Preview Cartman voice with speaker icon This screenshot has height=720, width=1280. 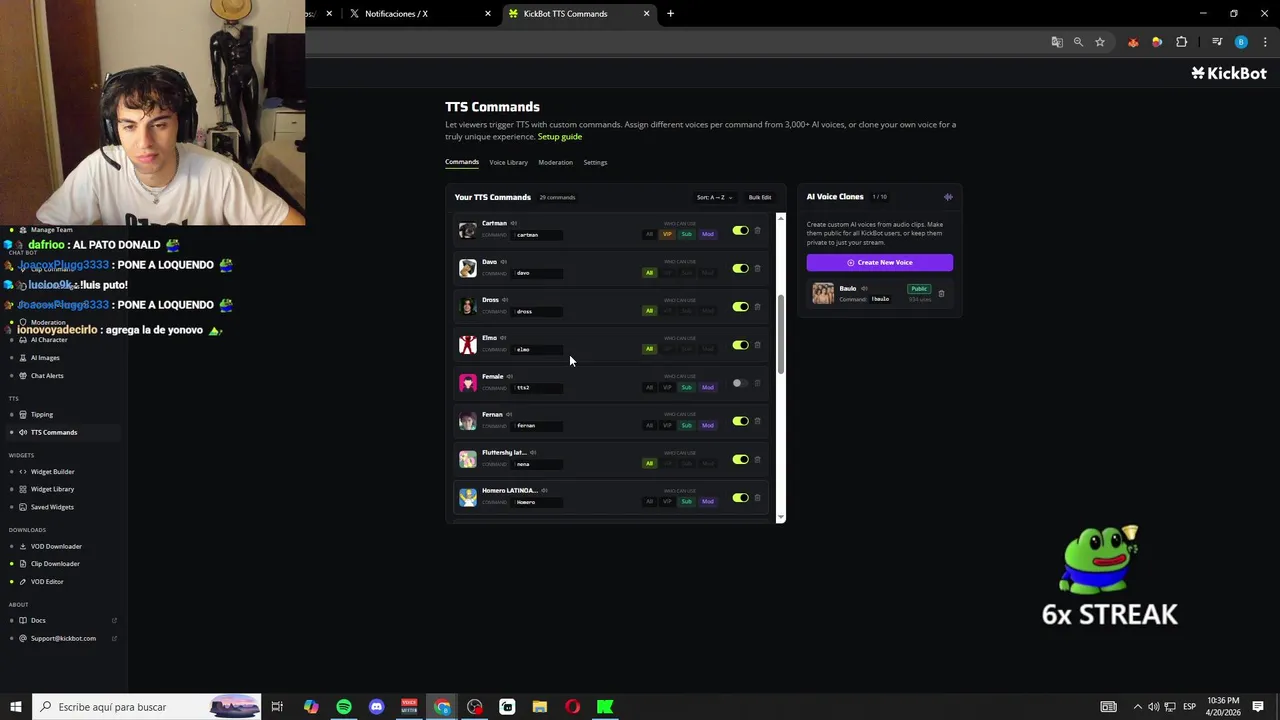(514, 223)
